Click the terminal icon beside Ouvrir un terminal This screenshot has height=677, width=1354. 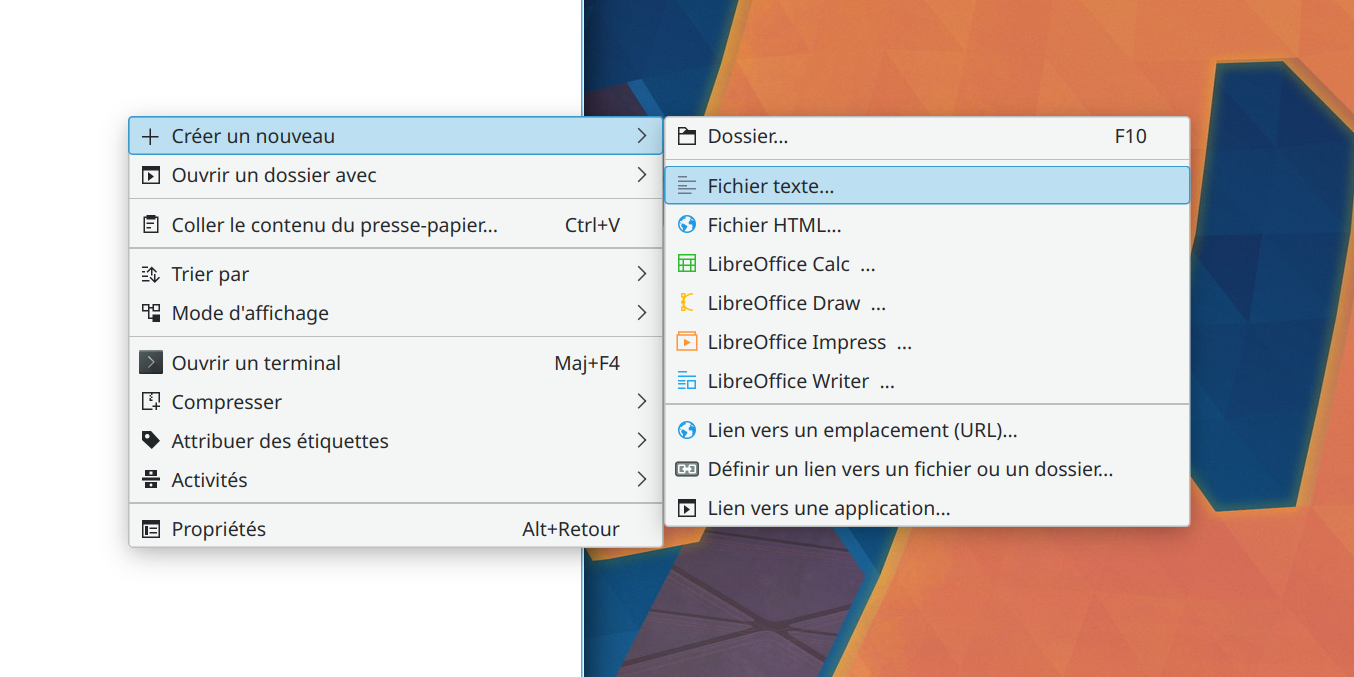point(150,363)
